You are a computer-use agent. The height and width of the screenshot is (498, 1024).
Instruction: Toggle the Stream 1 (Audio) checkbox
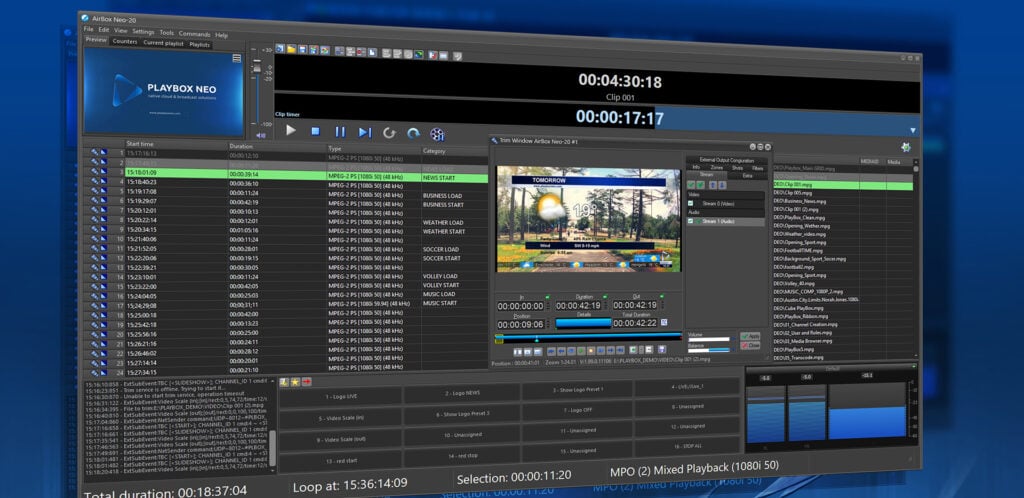click(x=690, y=221)
